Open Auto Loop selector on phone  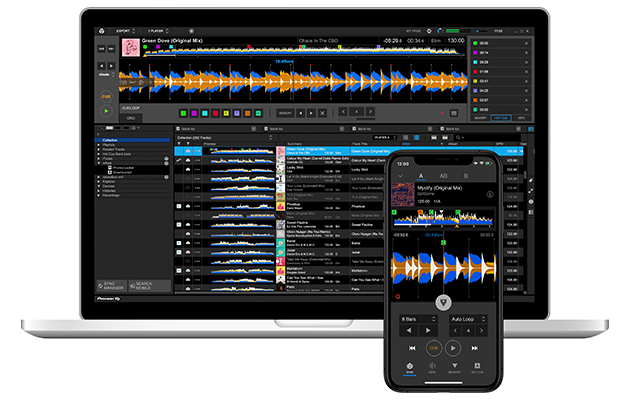tap(468, 318)
